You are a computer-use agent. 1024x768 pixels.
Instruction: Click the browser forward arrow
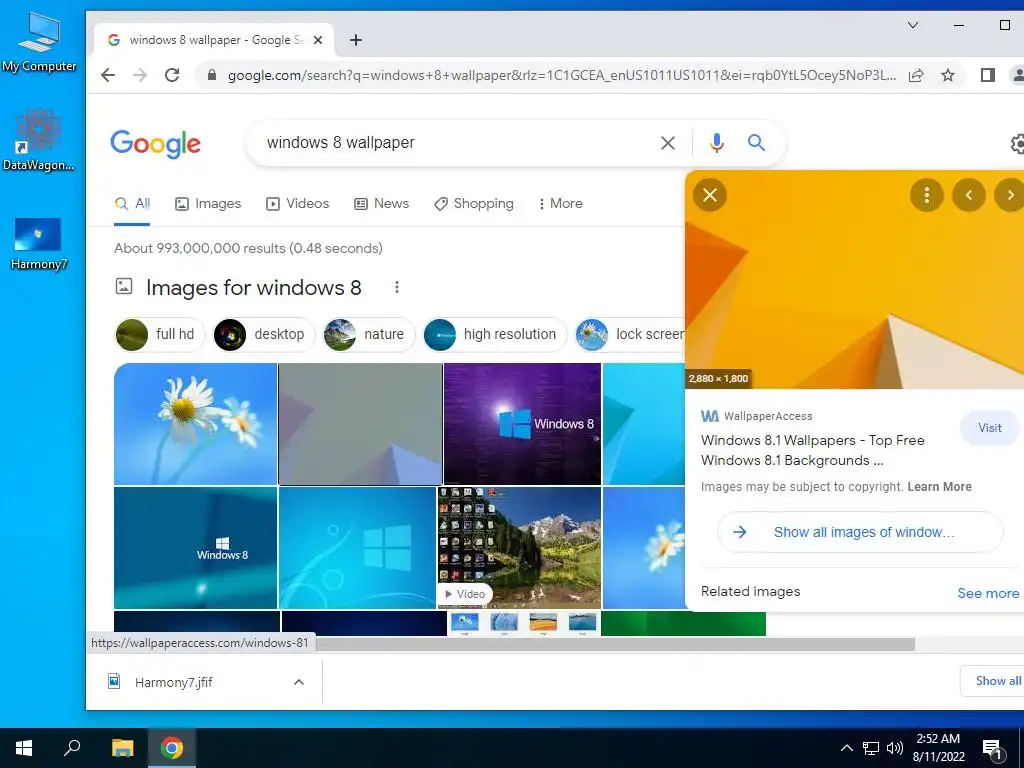pos(140,75)
